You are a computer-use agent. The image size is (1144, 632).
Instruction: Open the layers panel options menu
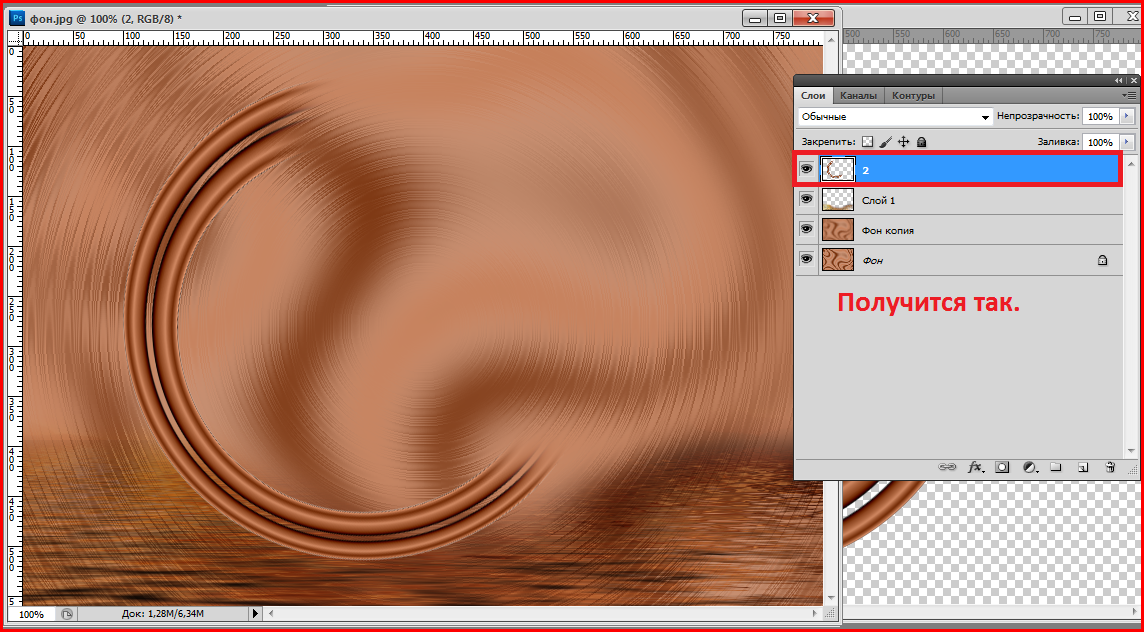coord(1130,95)
